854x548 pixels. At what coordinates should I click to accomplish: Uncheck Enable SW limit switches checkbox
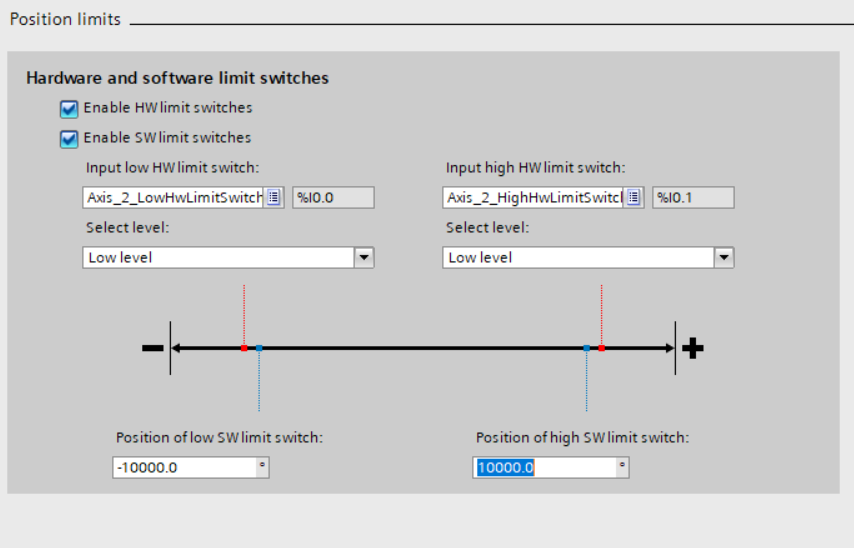(69, 139)
